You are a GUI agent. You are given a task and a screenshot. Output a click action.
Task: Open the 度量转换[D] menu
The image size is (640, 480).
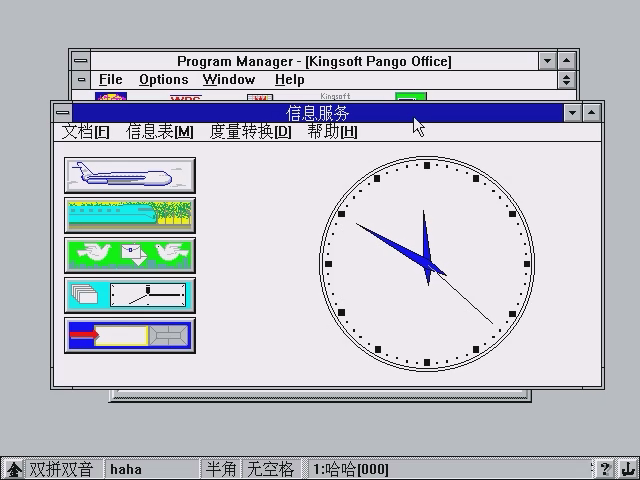(x=250, y=132)
